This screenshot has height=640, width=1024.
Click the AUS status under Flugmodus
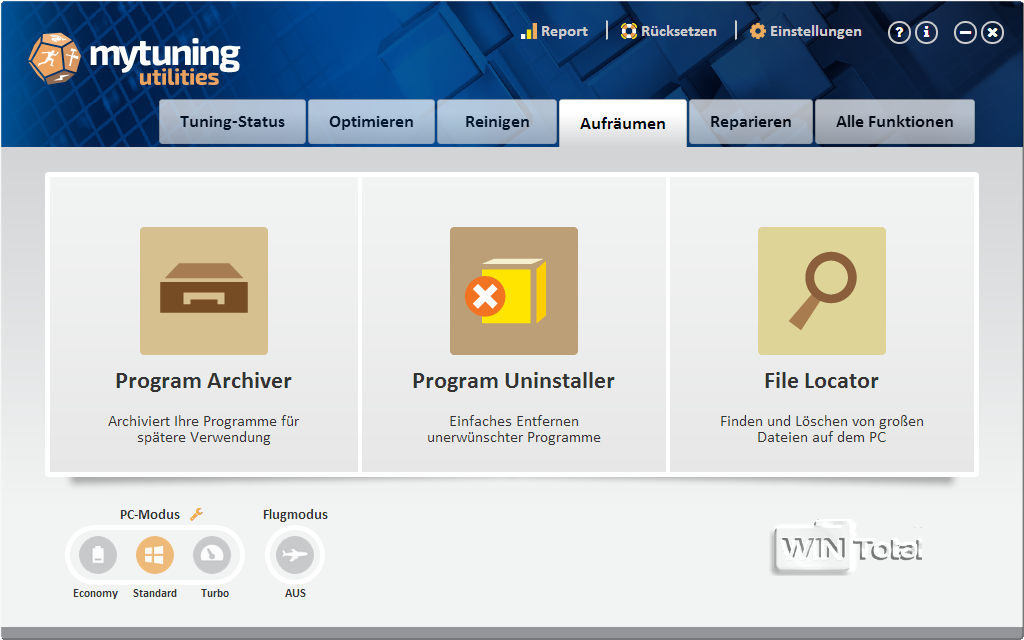[295, 593]
